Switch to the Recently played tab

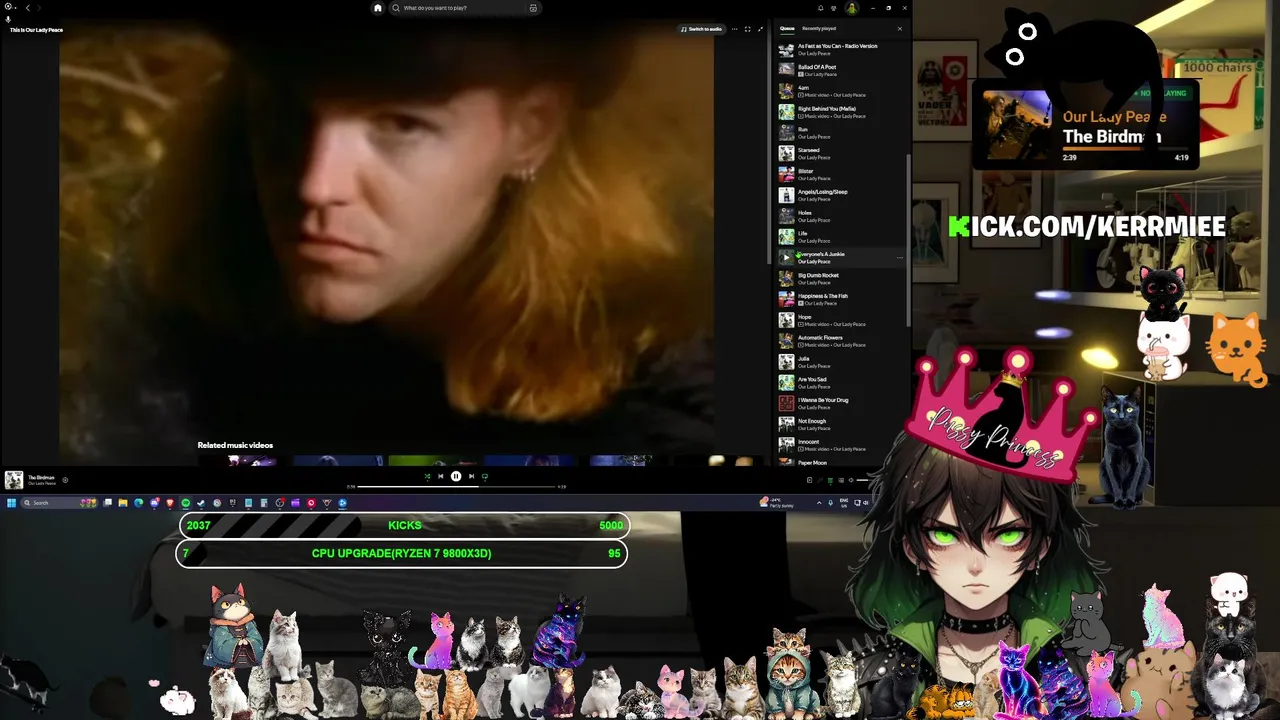[819, 28]
